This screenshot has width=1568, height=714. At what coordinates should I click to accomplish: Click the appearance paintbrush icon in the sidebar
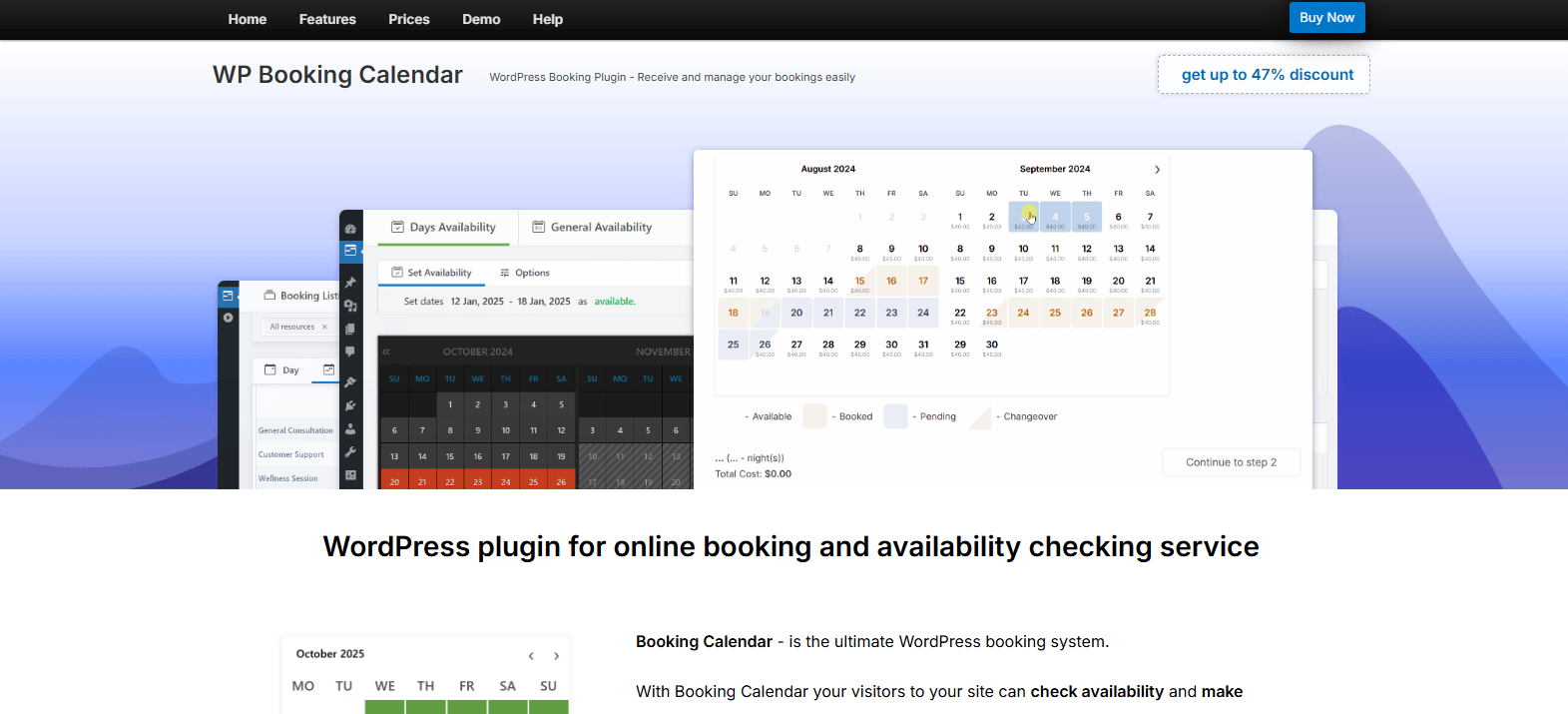[350, 382]
